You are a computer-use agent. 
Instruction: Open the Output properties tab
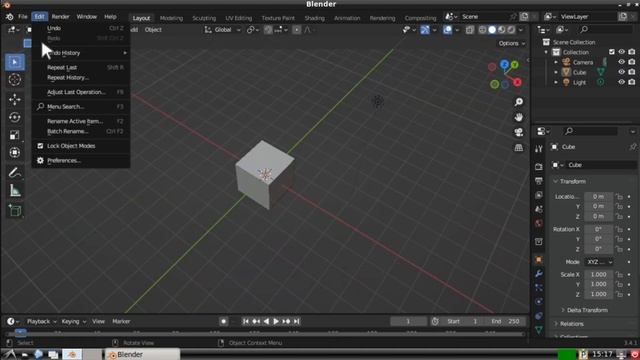tap(539, 181)
